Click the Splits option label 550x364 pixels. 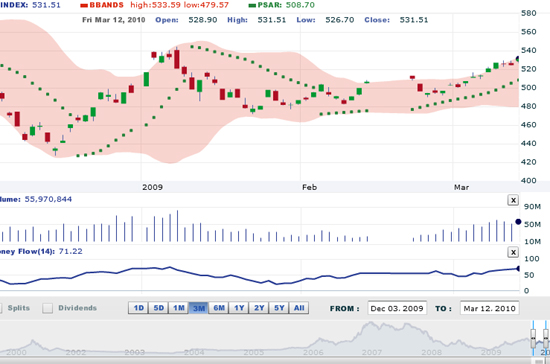[x=19, y=308]
